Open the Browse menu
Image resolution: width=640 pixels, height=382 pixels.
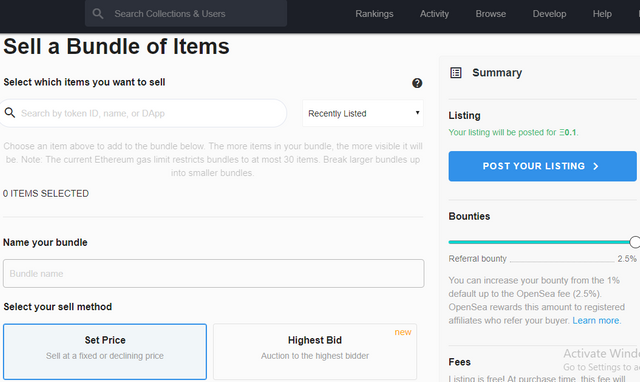[491, 13]
